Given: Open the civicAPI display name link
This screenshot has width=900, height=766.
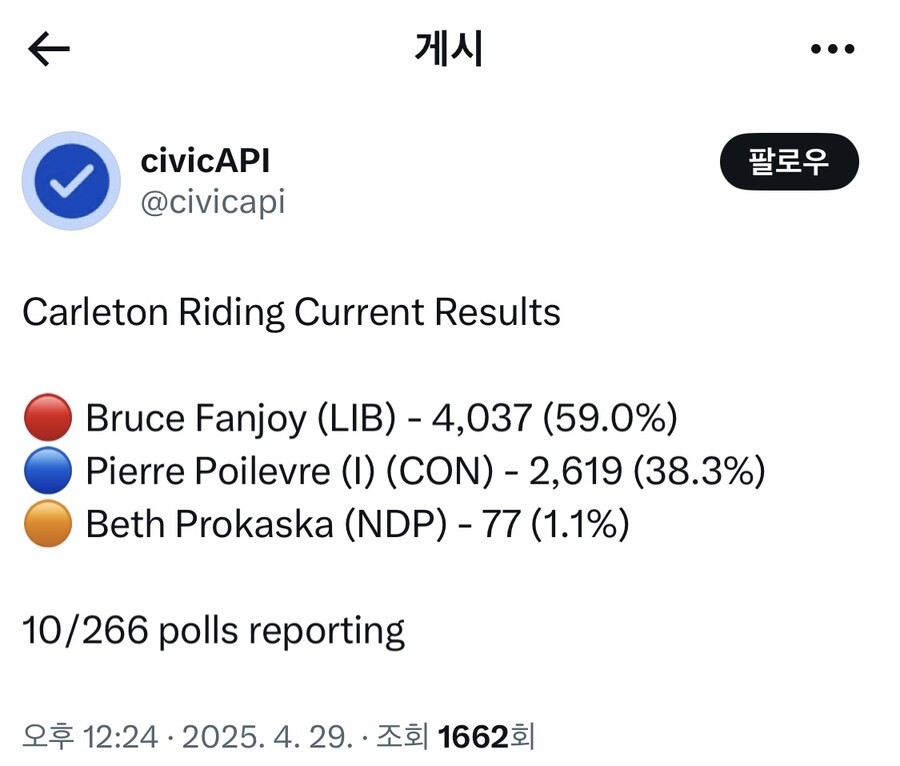Looking at the screenshot, I should point(205,160).
